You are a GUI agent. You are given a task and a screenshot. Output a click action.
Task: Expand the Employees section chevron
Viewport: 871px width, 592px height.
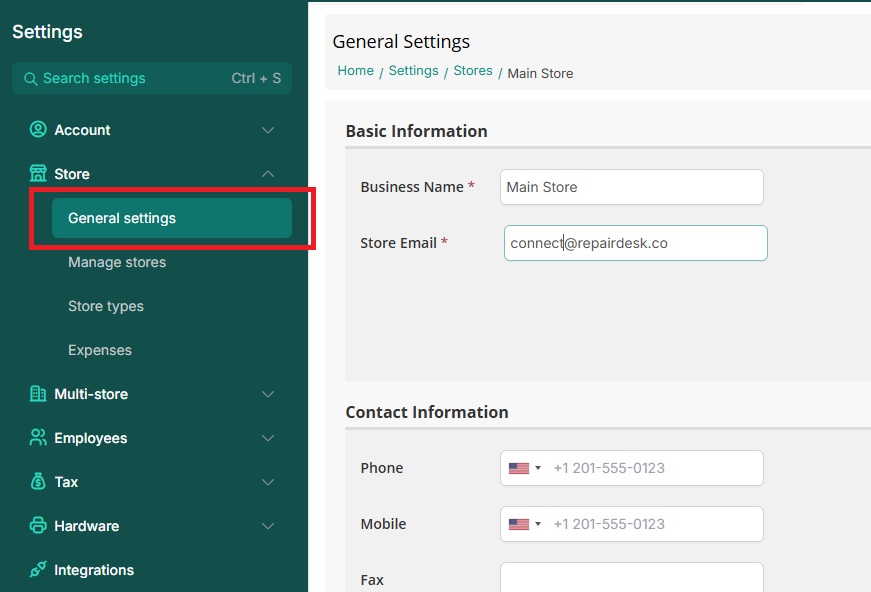[x=268, y=438]
